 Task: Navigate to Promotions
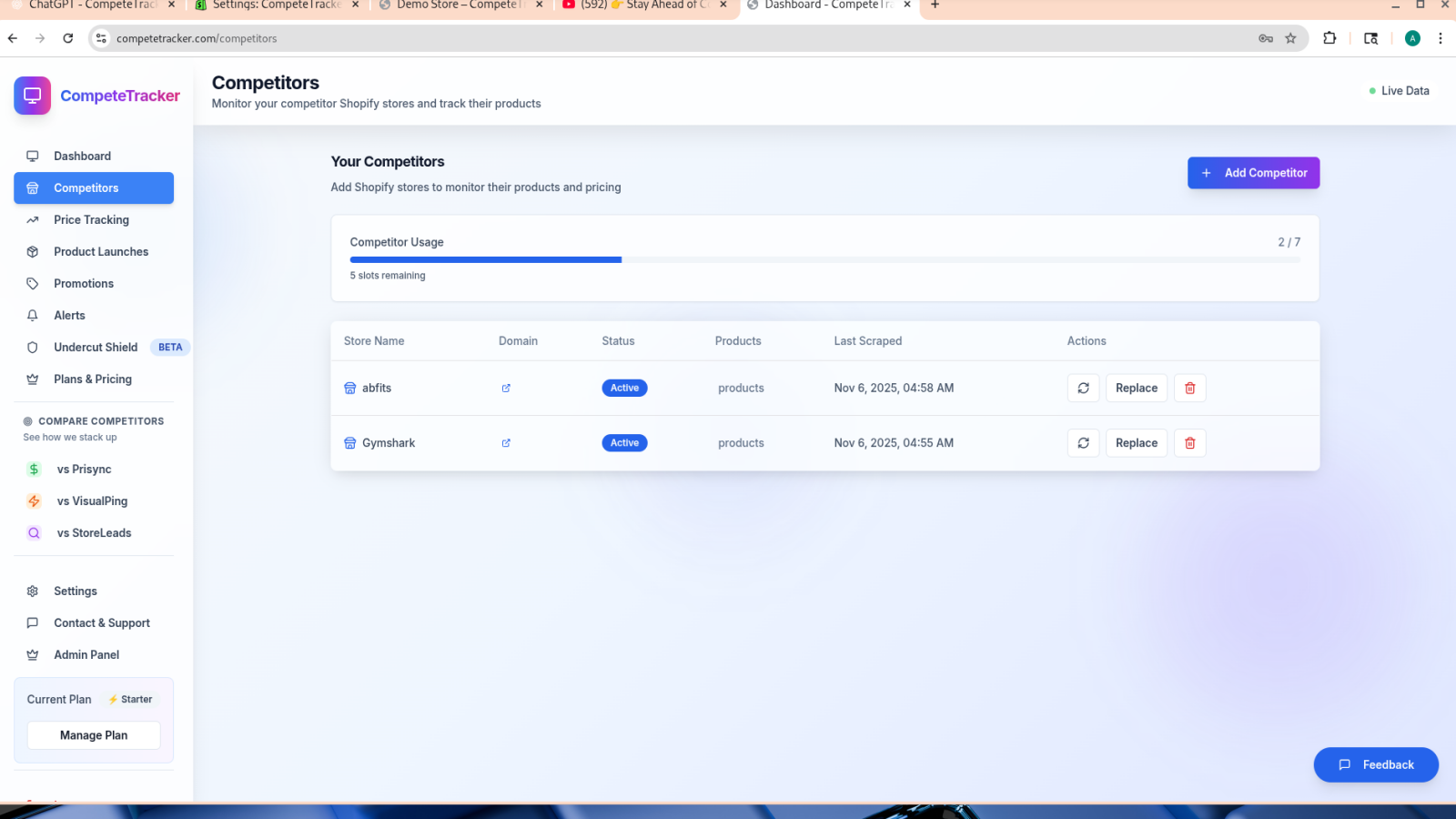point(94,283)
